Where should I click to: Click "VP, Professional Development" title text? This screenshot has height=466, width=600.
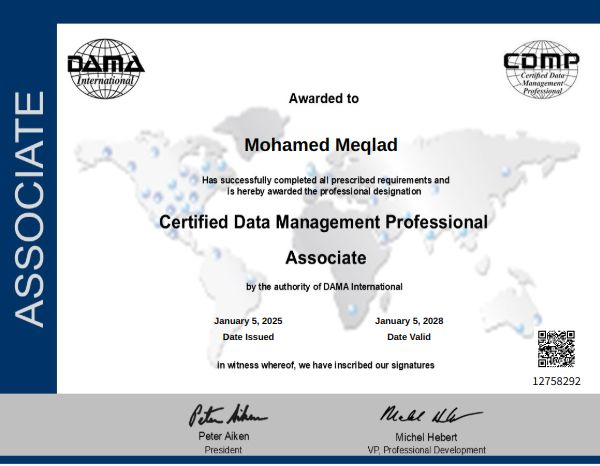tap(427, 450)
